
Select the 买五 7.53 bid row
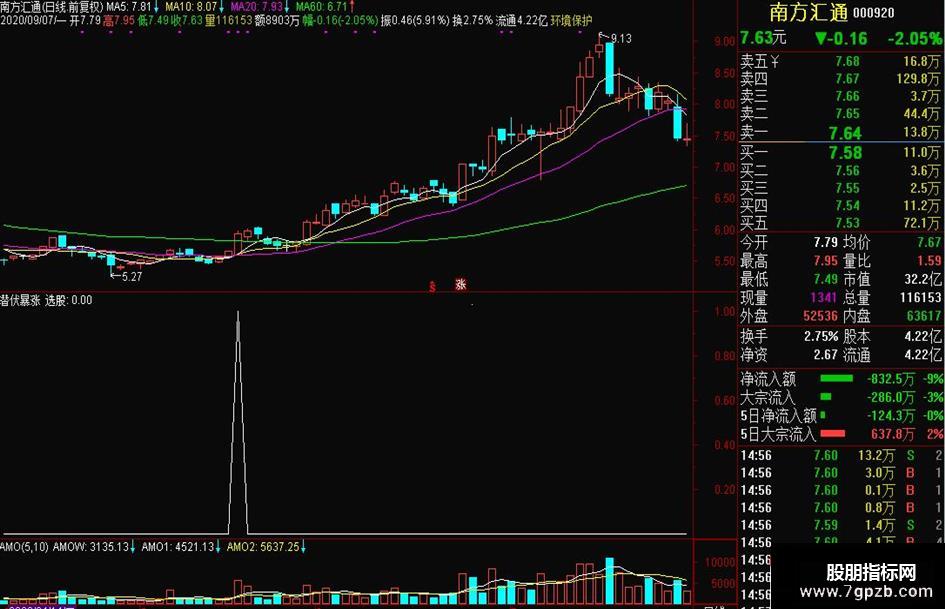click(840, 223)
